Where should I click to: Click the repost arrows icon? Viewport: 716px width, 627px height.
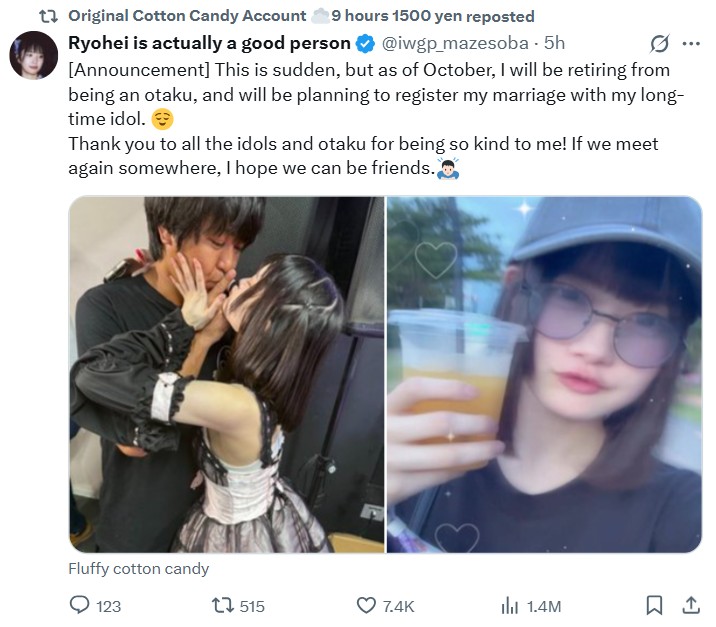coord(223,606)
